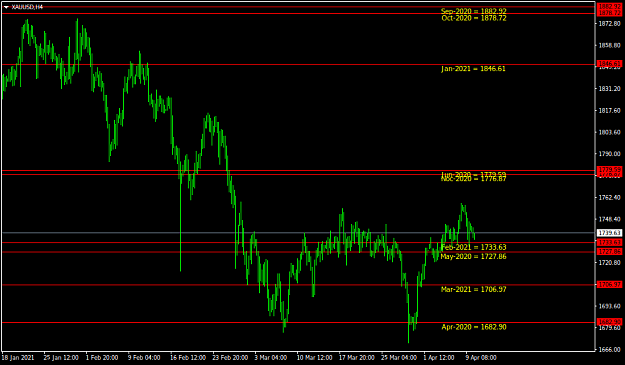Click the 18 Jan 2021 date label

coord(18,357)
